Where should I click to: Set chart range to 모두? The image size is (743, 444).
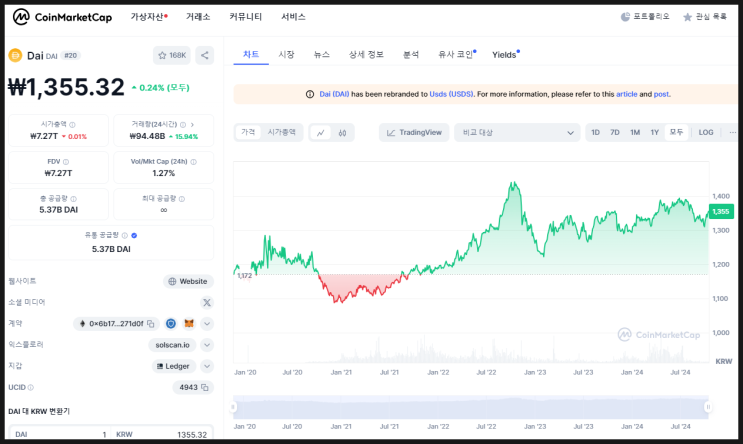(x=676, y=132)
